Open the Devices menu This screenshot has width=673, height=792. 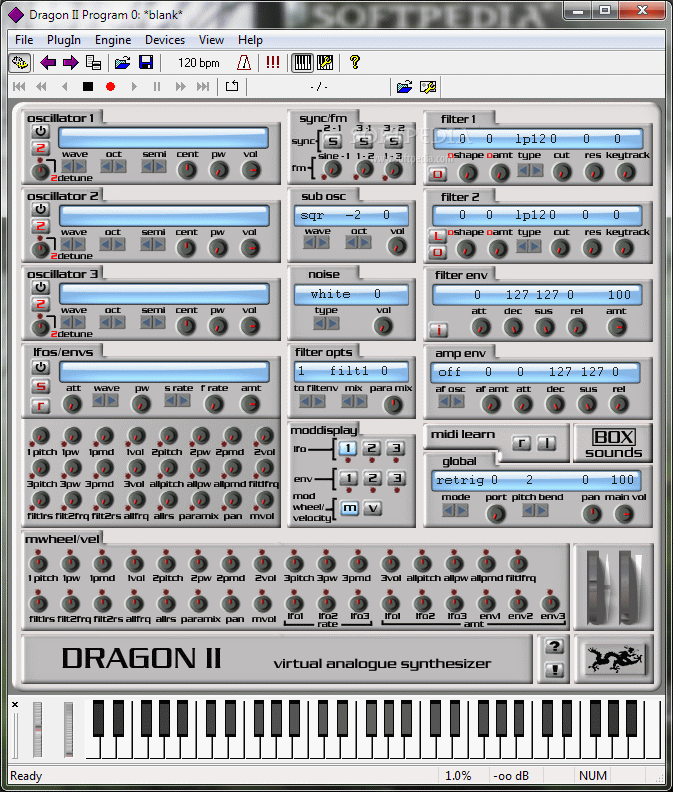point(165,40)
